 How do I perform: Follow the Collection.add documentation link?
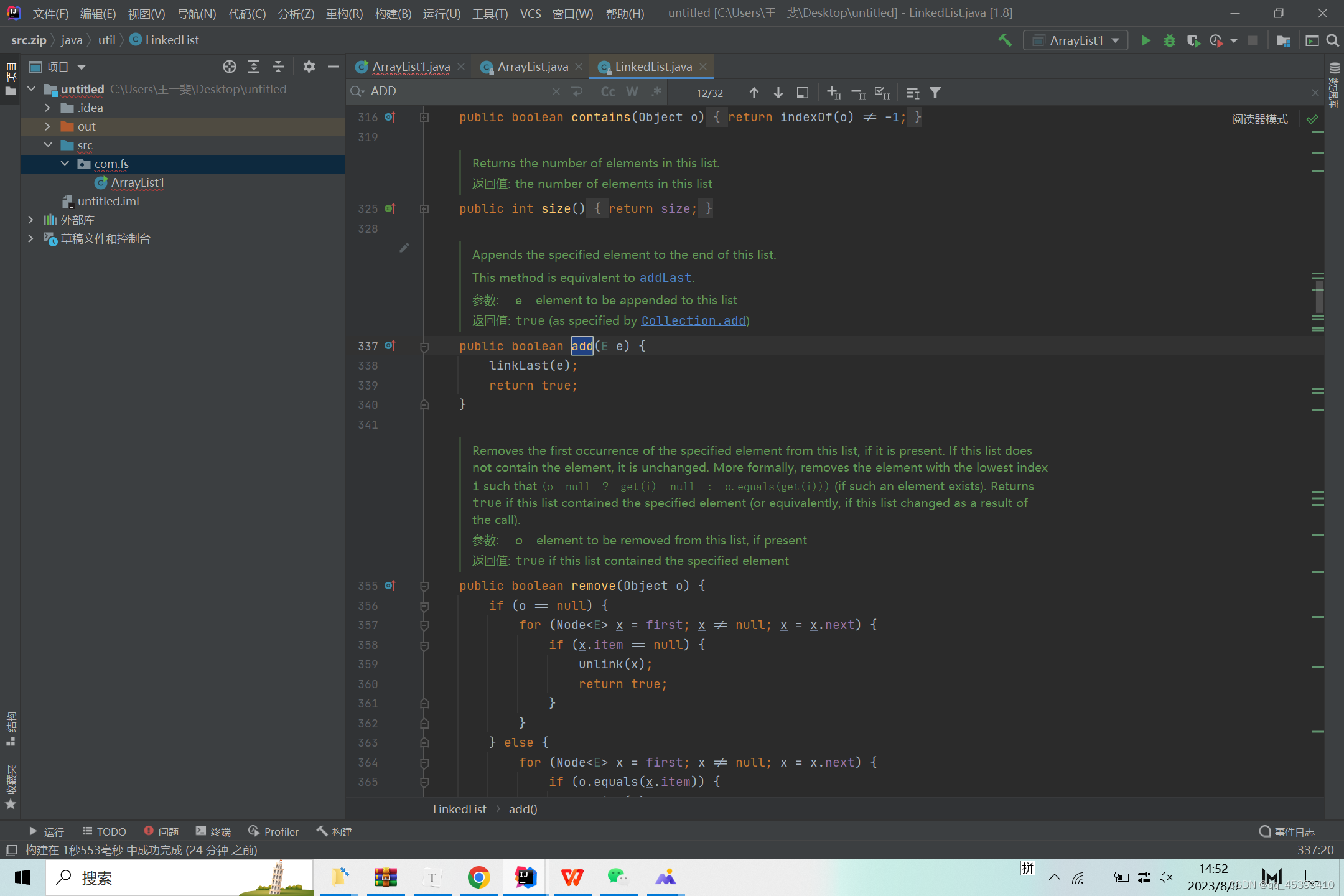pyautogui.click(x=693, y=320)
